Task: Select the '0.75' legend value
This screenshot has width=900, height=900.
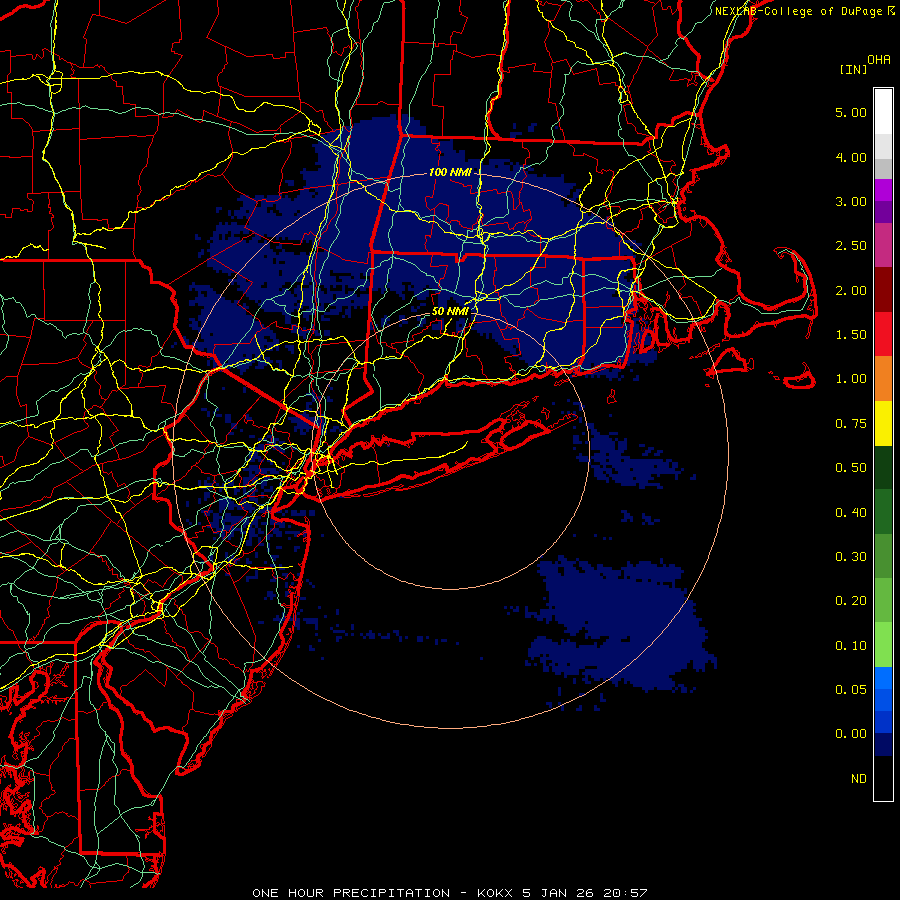Action: (851, 424)
